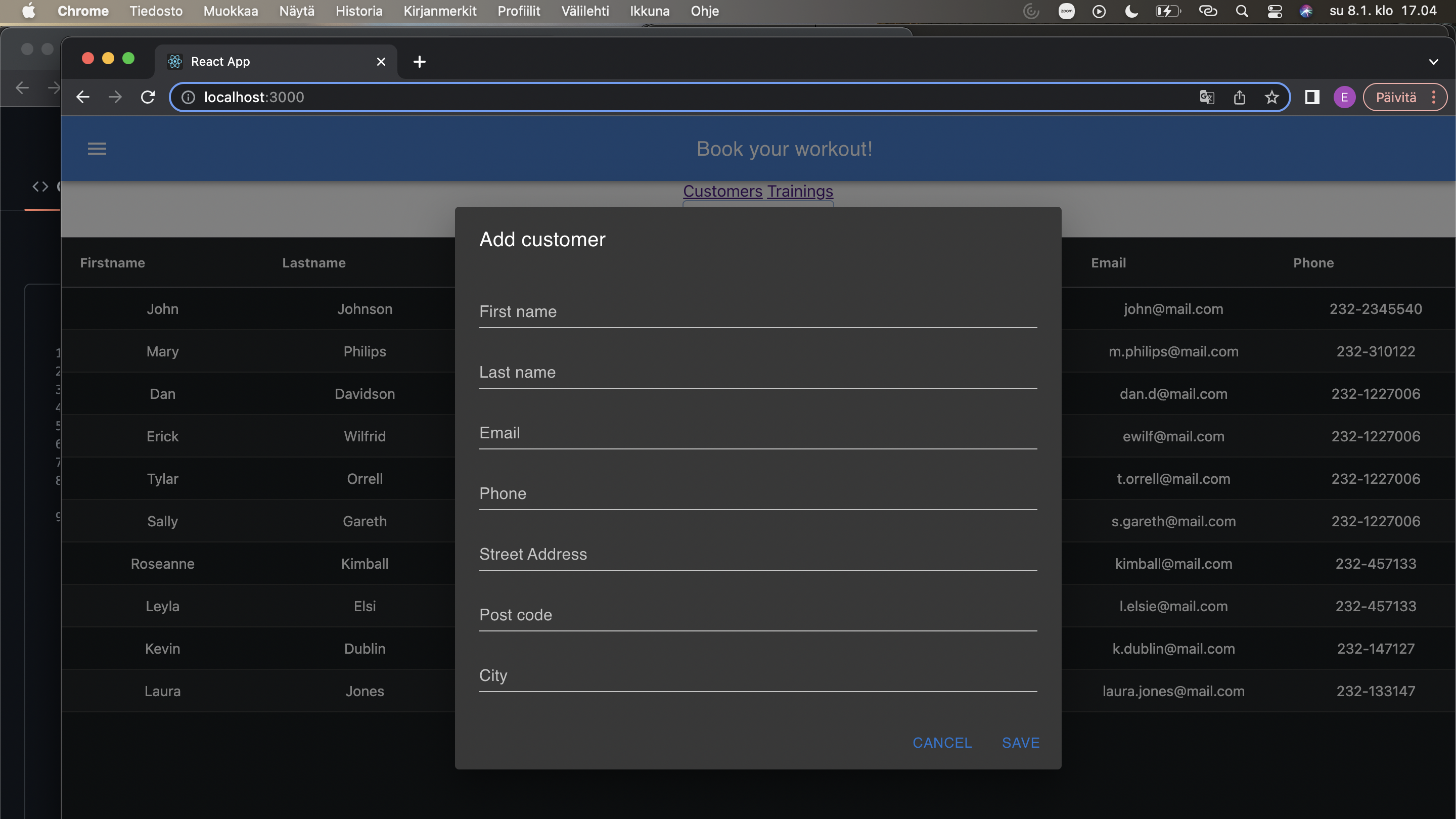
Task: Expand the tab search chevron
Action: (x=1433, y=62)
